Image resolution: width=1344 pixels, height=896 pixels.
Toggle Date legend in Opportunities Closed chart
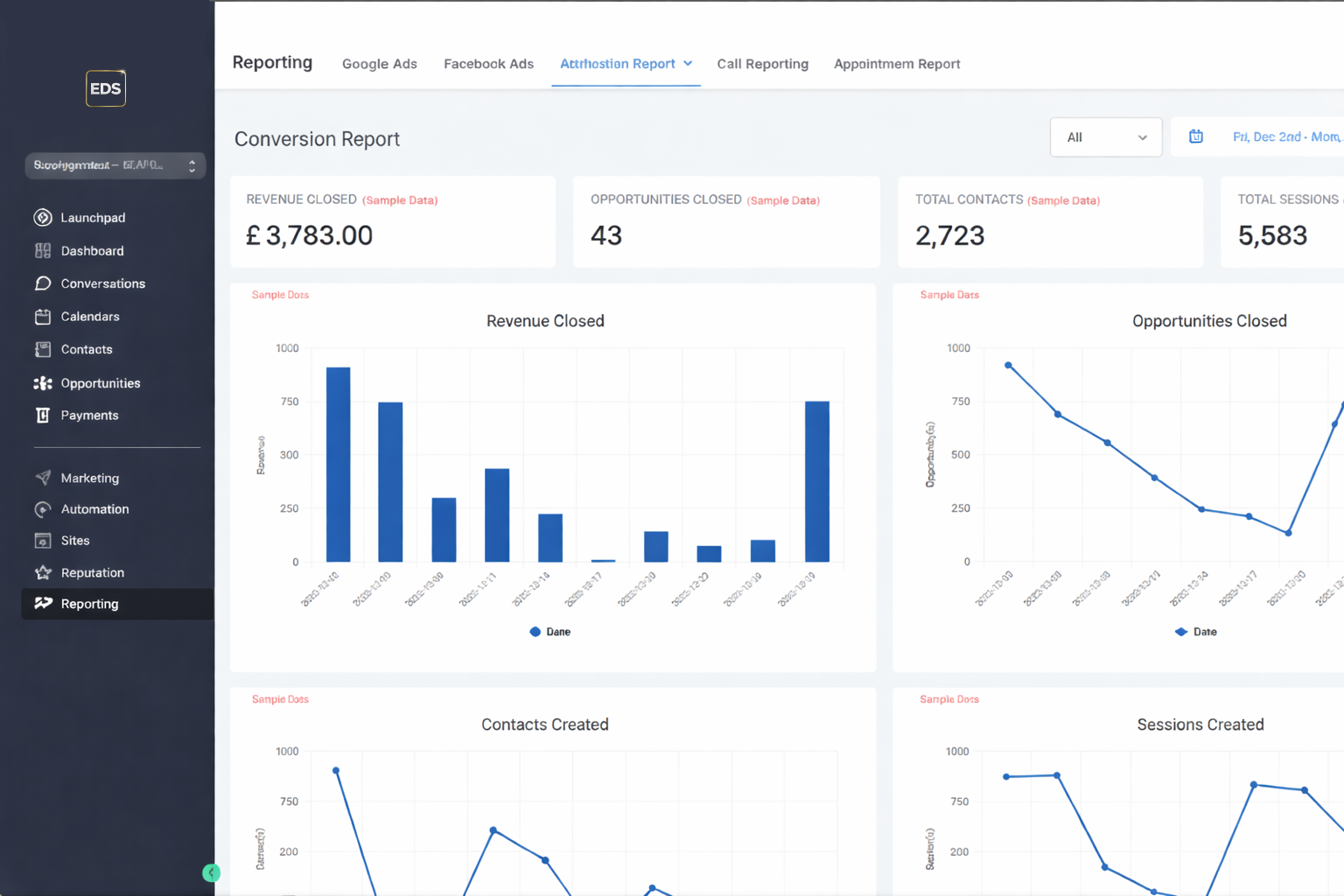(x=1195, y=632)
